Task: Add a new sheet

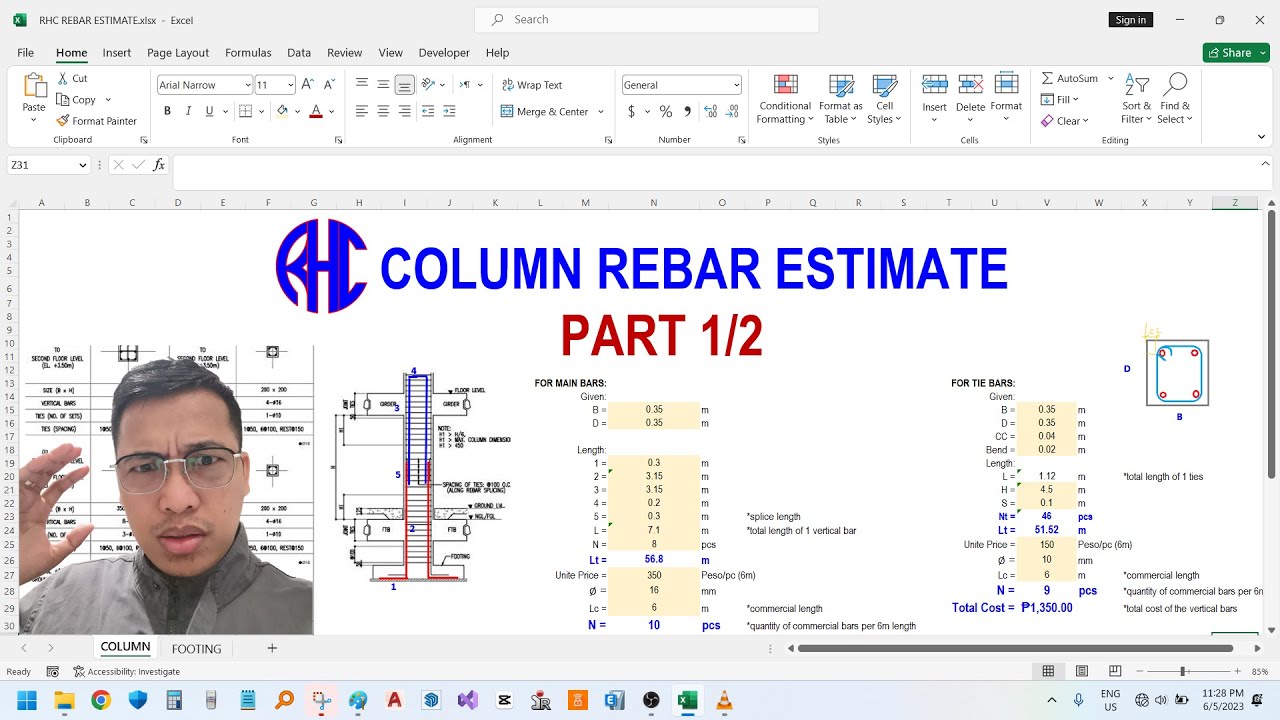Action: pyautogui.click(x=271, y=648)
